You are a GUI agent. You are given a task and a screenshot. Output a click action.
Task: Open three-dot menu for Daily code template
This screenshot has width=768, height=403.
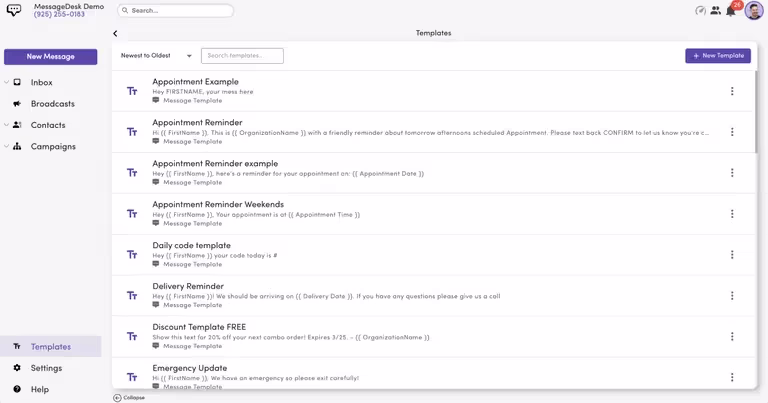point(732,255)
